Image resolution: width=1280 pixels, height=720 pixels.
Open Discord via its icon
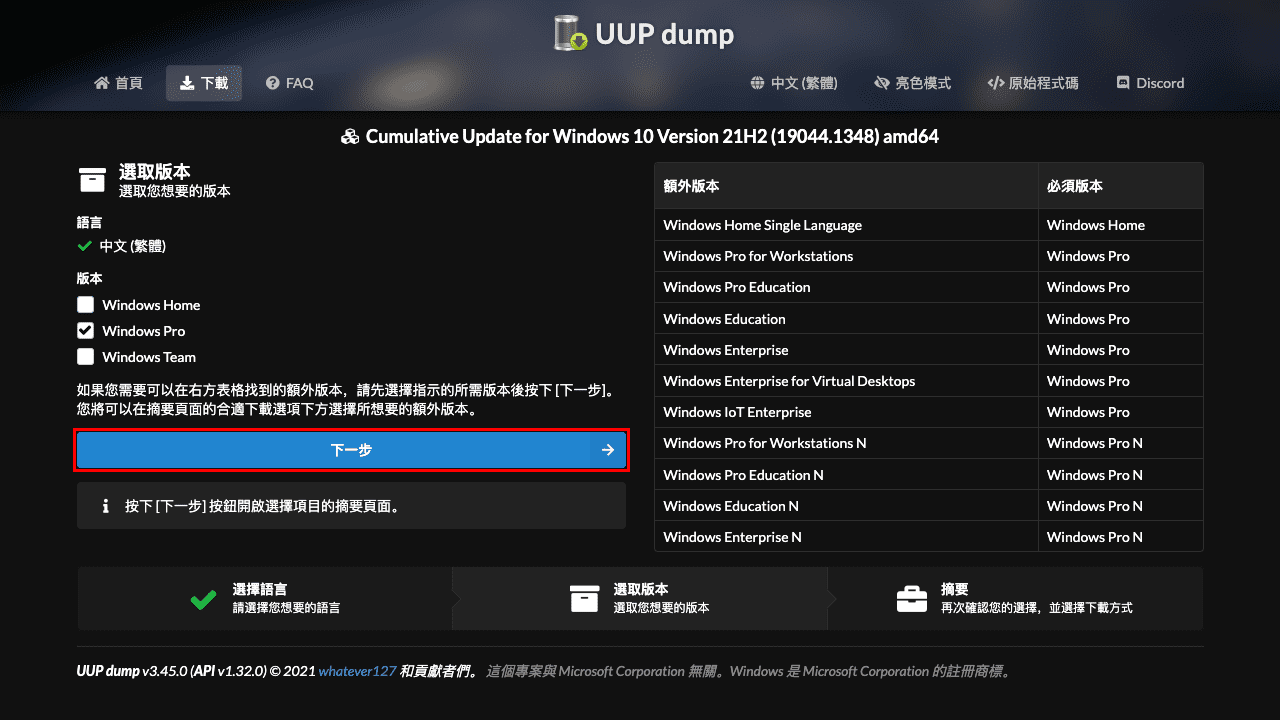point(1121,83)
